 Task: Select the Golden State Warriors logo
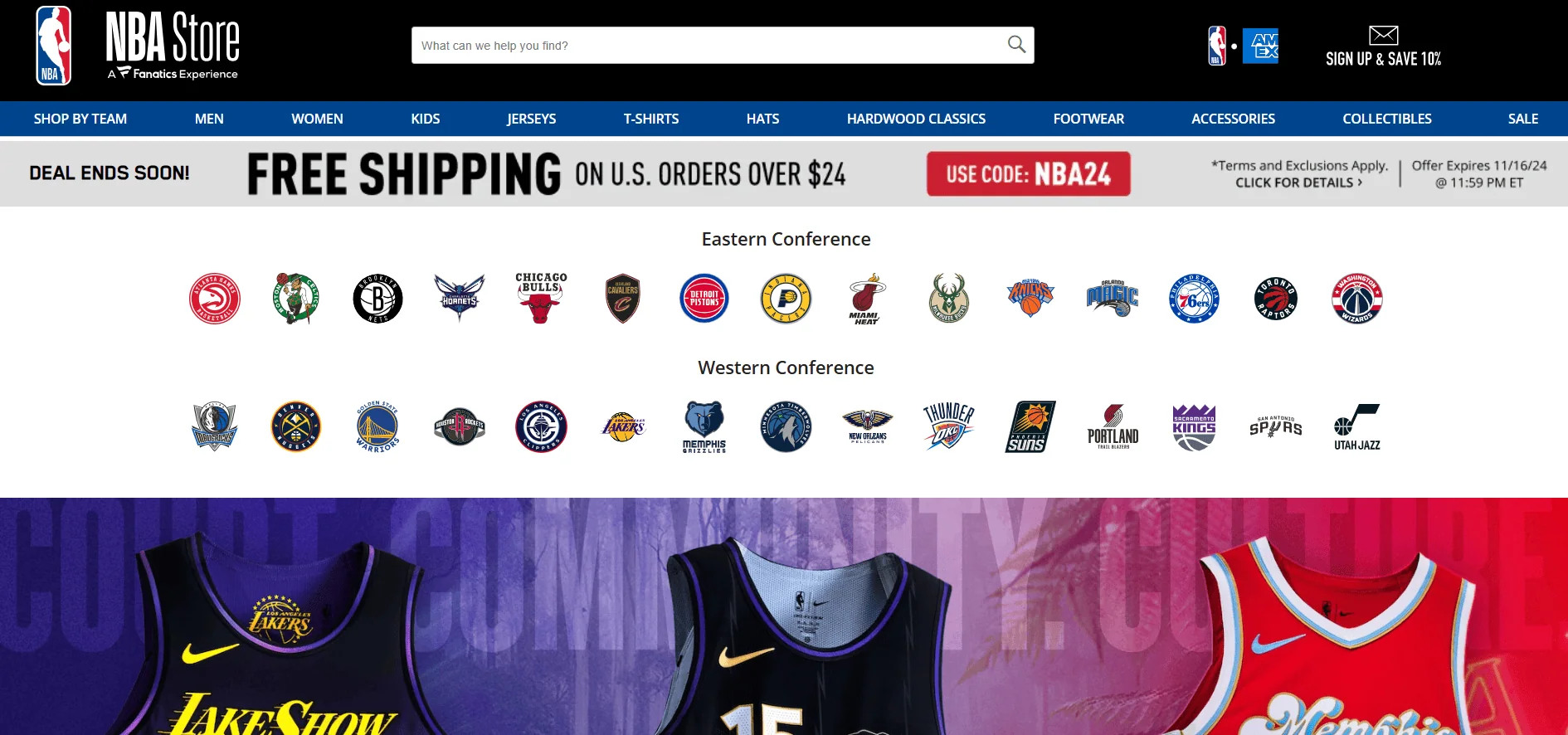(x=377, y=427)
